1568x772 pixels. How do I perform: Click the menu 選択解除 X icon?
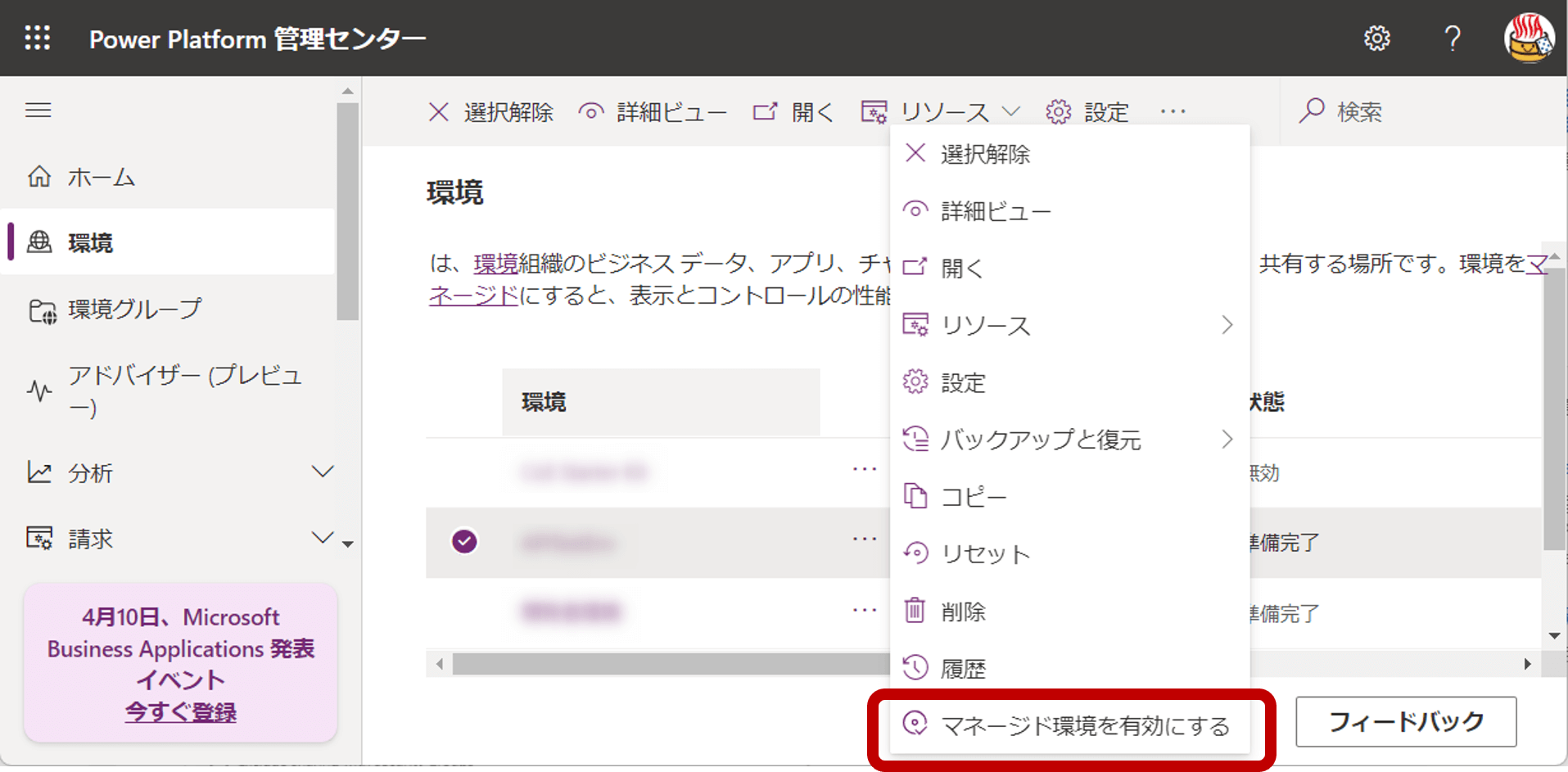click(915, 153)
